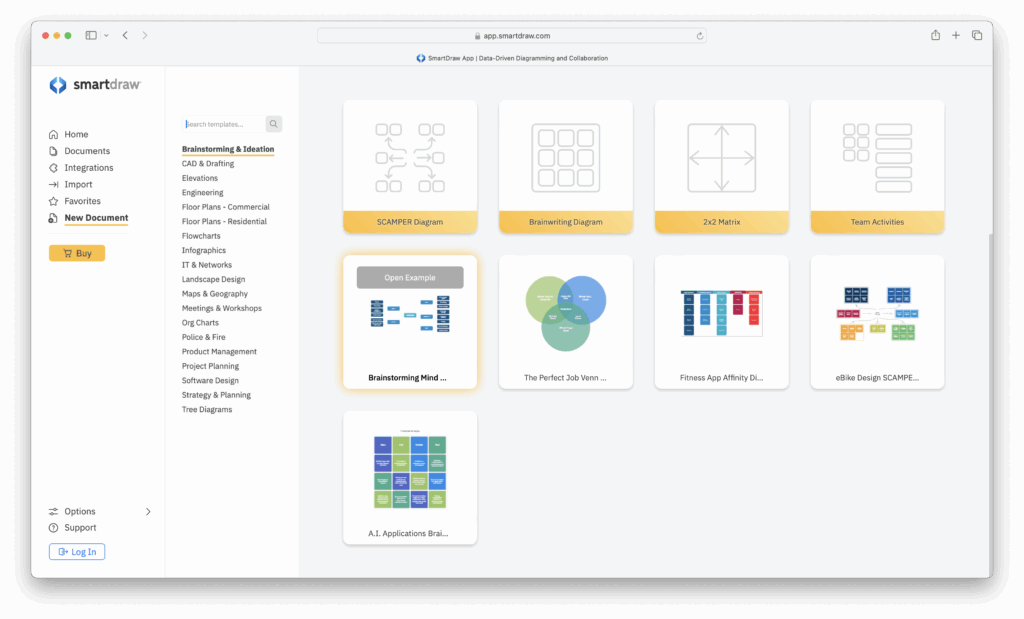
Task: Open Favorites in the sidebar
Action: coord(82,201)
